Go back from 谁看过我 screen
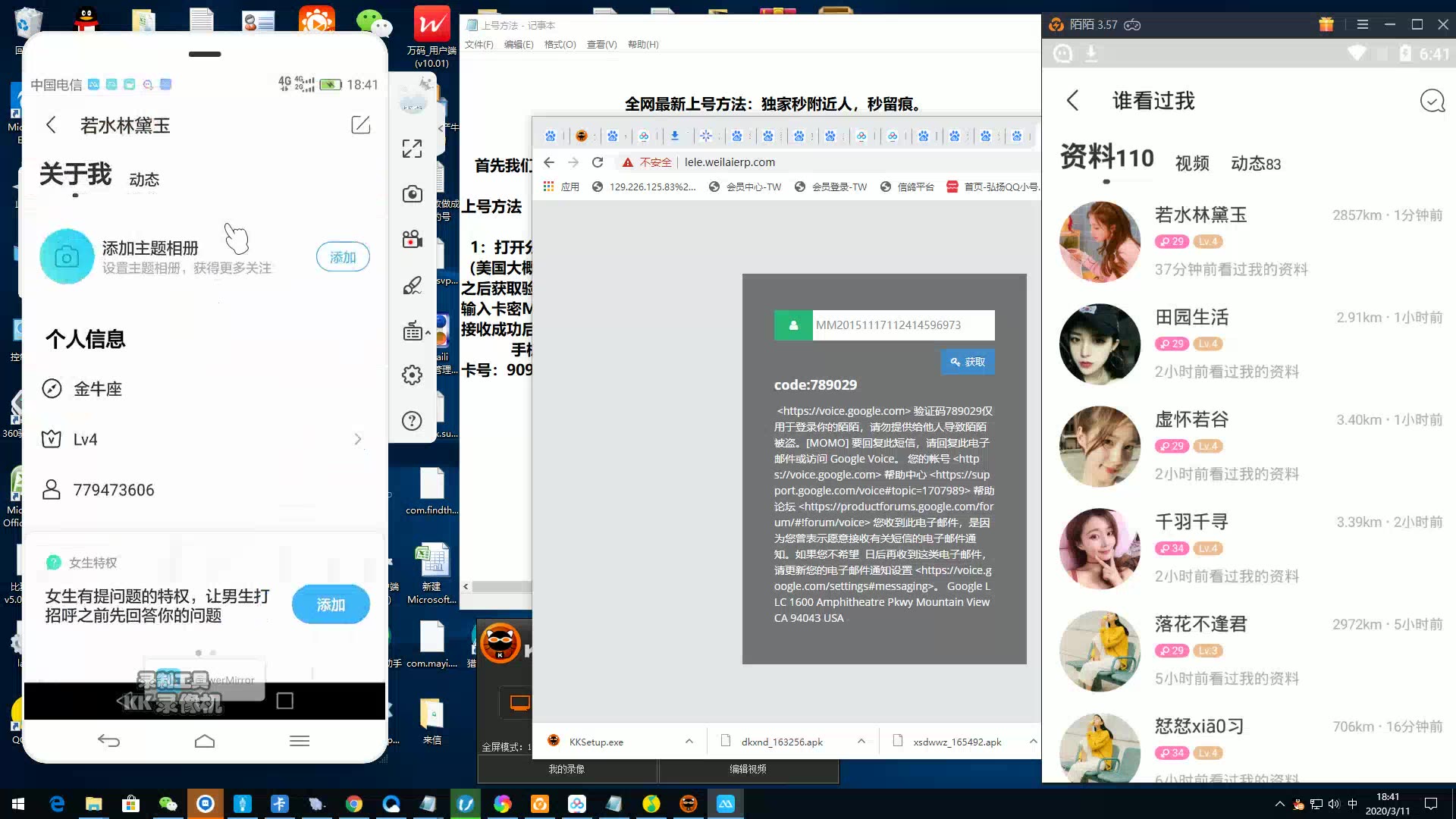Viewport: 1456px width, 819px height. (x=1072, y=100)
